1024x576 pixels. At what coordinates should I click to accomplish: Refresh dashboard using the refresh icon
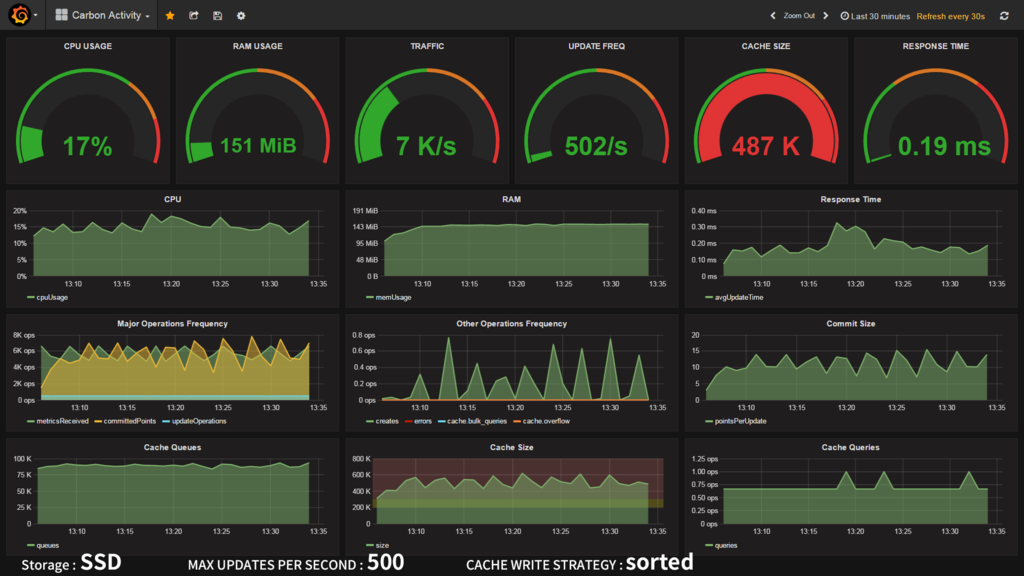(x=1004, y=16)
